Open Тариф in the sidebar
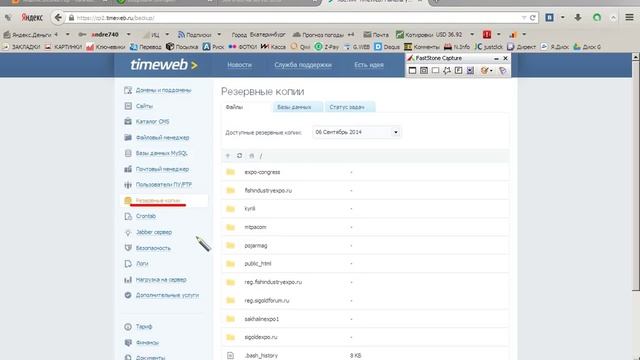The image size is (640, 360). pos(144,327)
